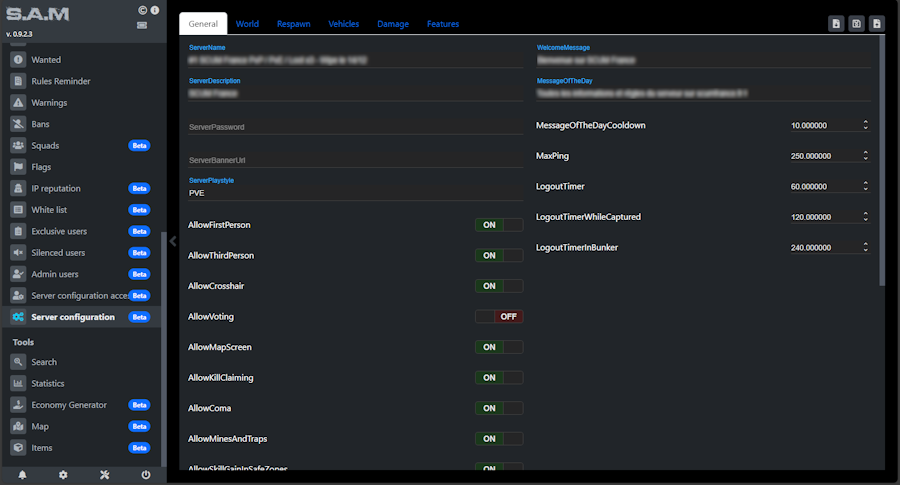Open Economy Generator in Tools

pos(68,405)
